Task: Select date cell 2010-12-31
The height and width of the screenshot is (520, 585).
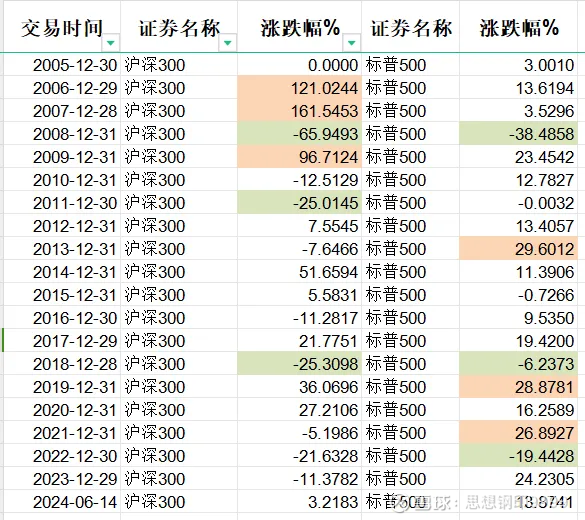Action: 62,180
